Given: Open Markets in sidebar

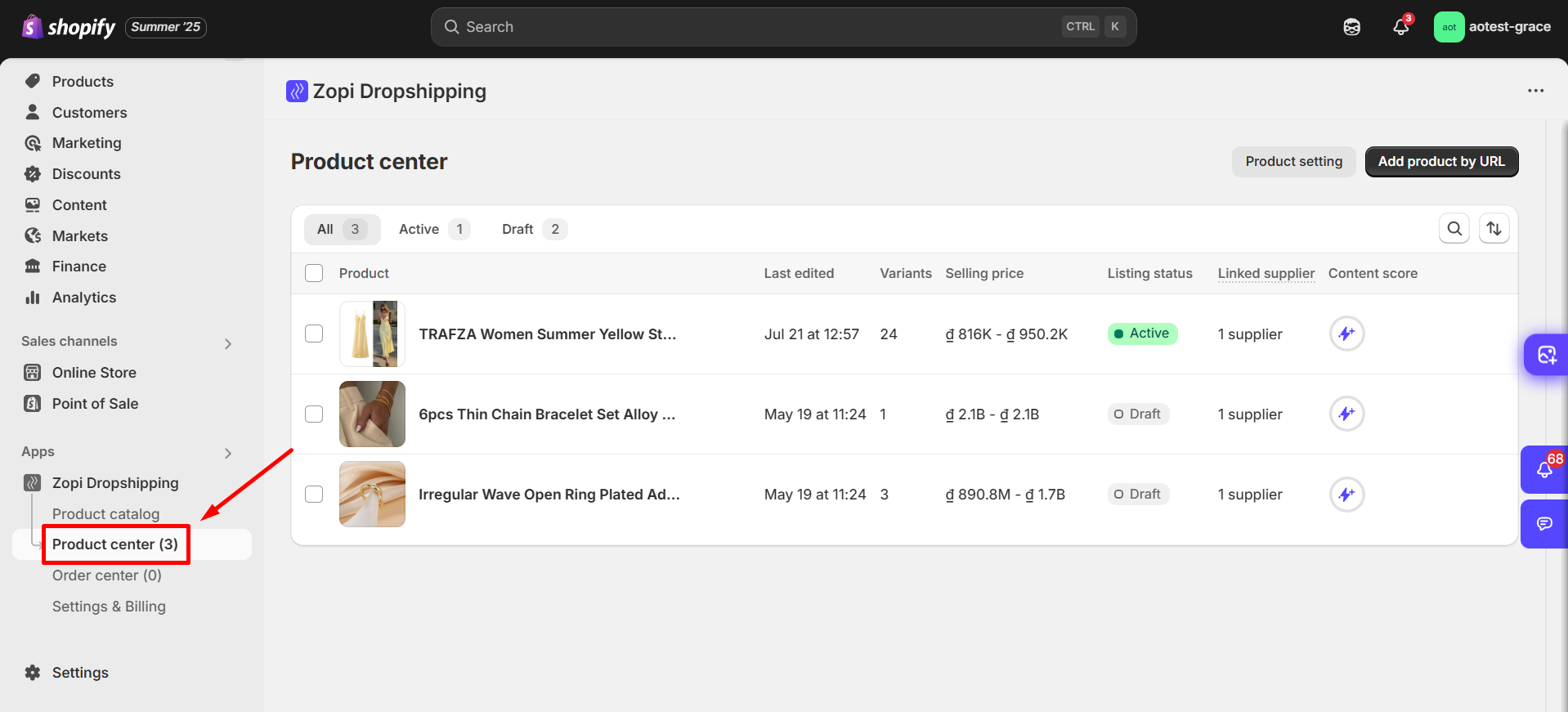Looking at the screenshot, I should pyautogui.click(x=80, y=236).
